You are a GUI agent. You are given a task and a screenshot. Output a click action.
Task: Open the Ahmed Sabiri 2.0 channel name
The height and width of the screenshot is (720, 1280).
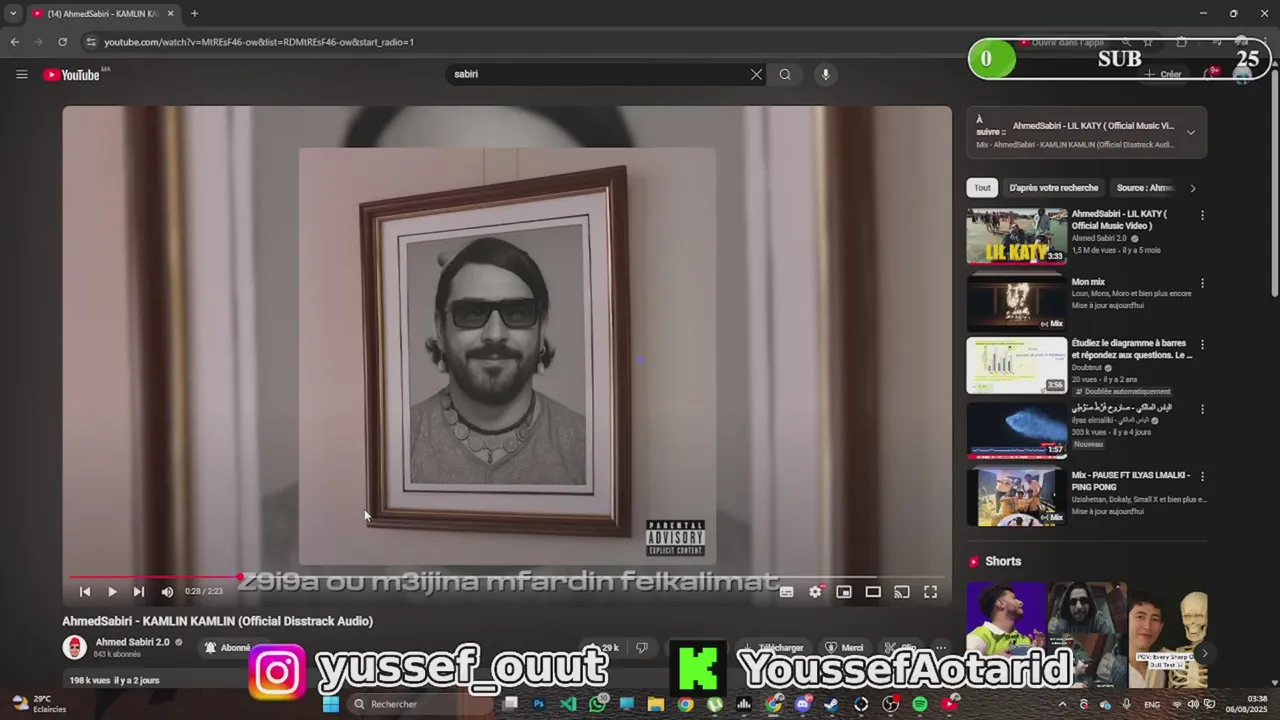132,642
